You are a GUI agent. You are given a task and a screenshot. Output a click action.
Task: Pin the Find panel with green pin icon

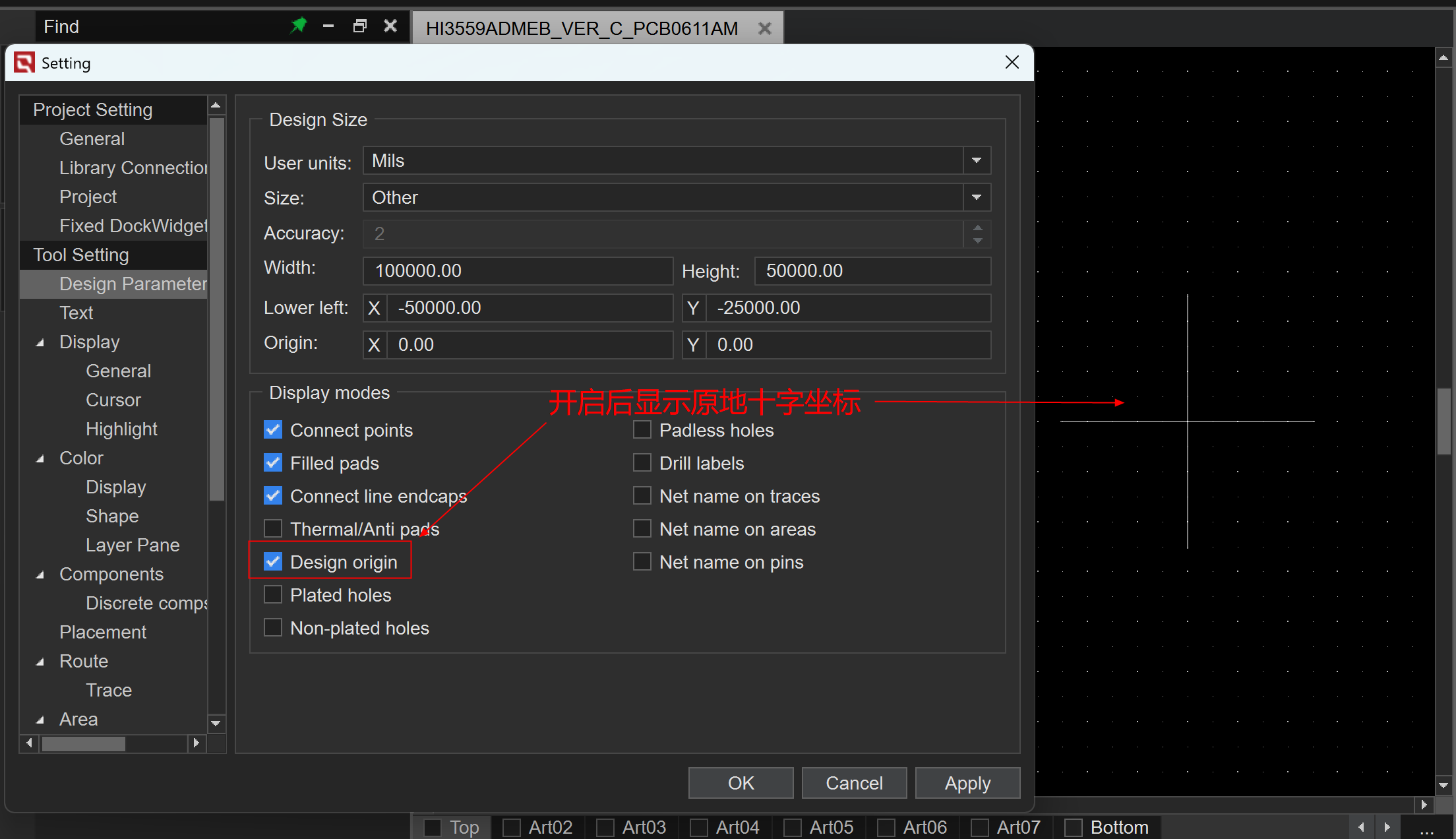(298, 26)
